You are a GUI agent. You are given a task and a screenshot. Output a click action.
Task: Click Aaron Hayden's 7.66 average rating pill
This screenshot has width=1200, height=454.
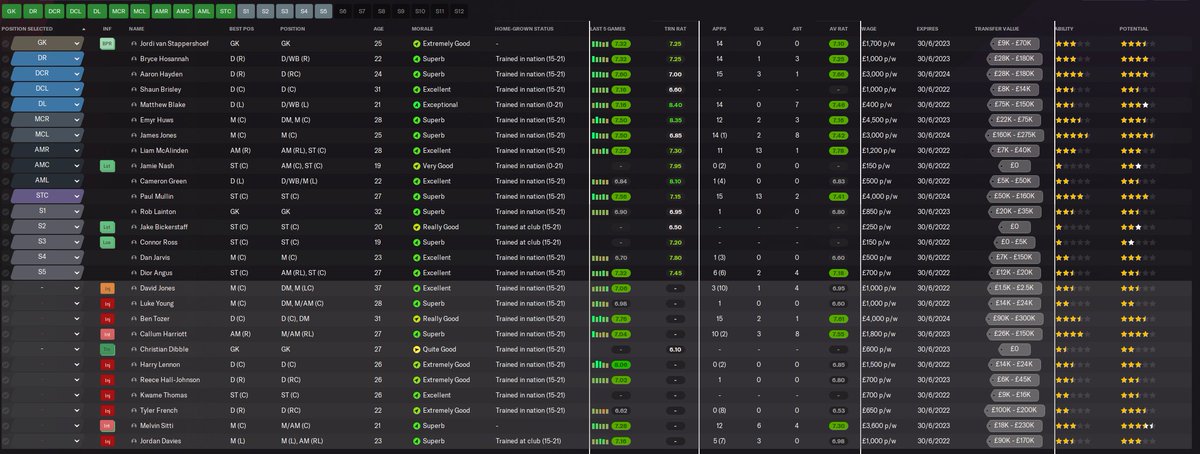pyautogui.click(x=839, y=75)
